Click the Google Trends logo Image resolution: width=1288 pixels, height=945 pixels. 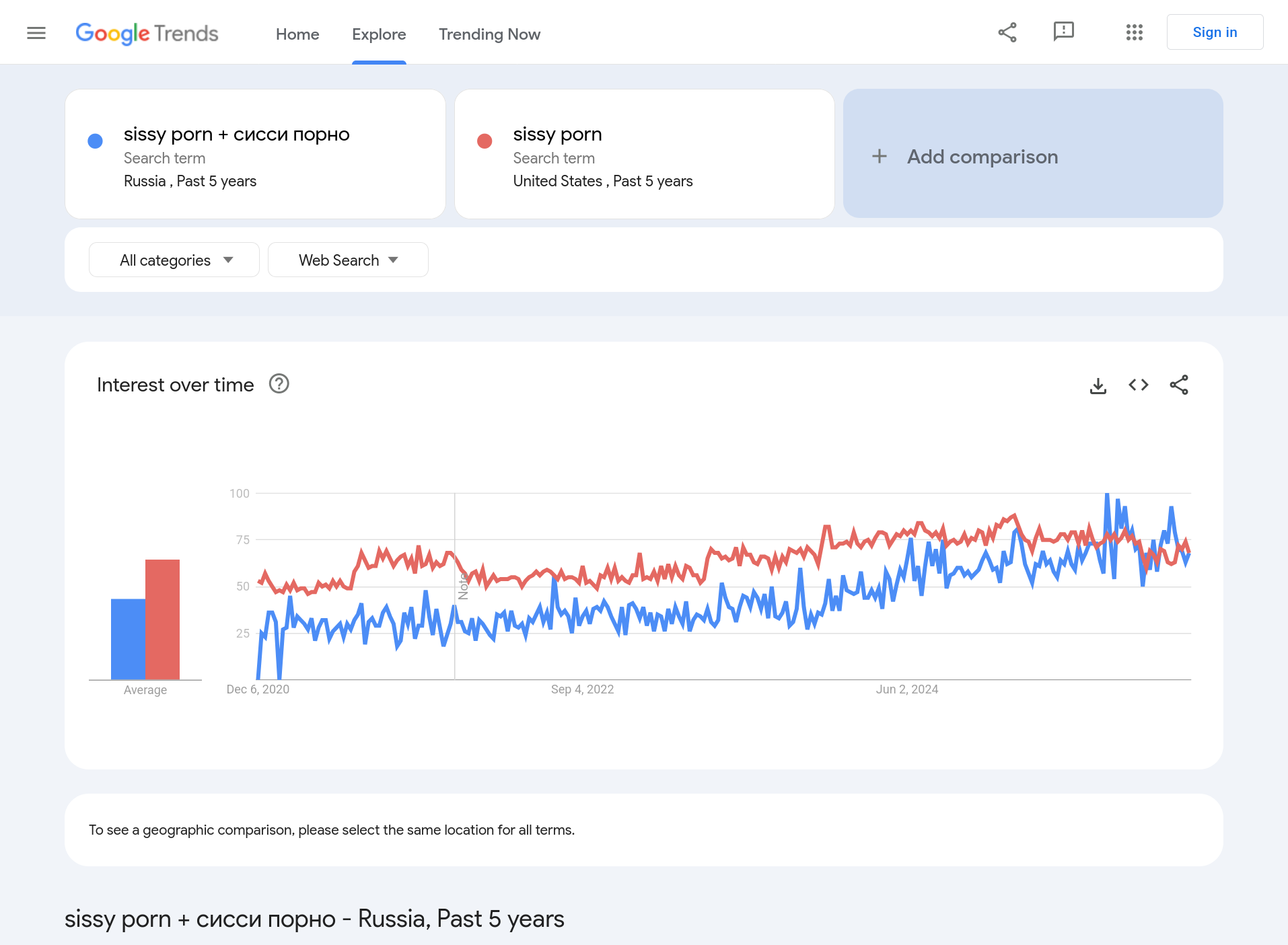[147, 34]
